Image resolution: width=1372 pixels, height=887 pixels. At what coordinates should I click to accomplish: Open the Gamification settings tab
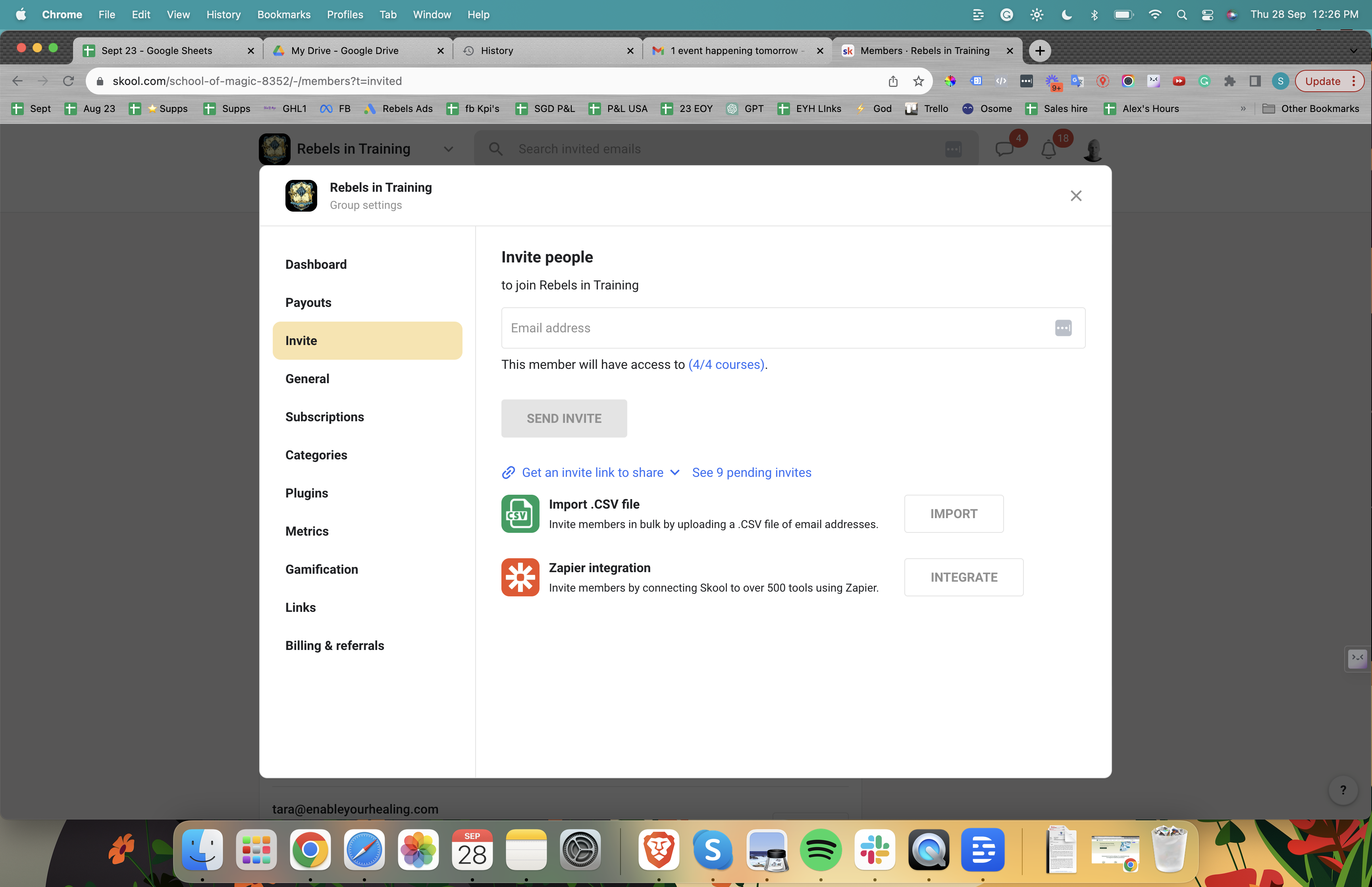pos(321,569)
